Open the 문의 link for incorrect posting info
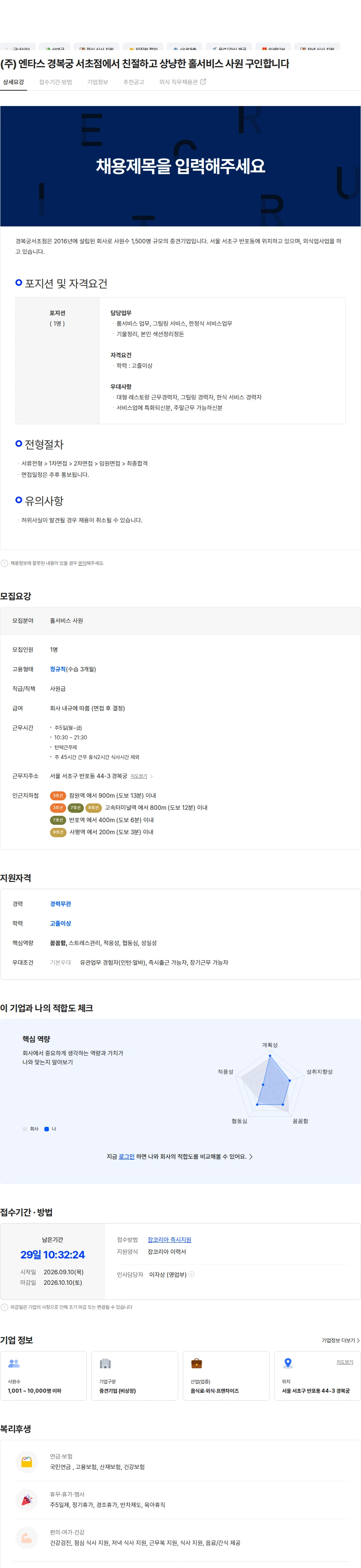Screen dimensions: 361x1568 82,563
